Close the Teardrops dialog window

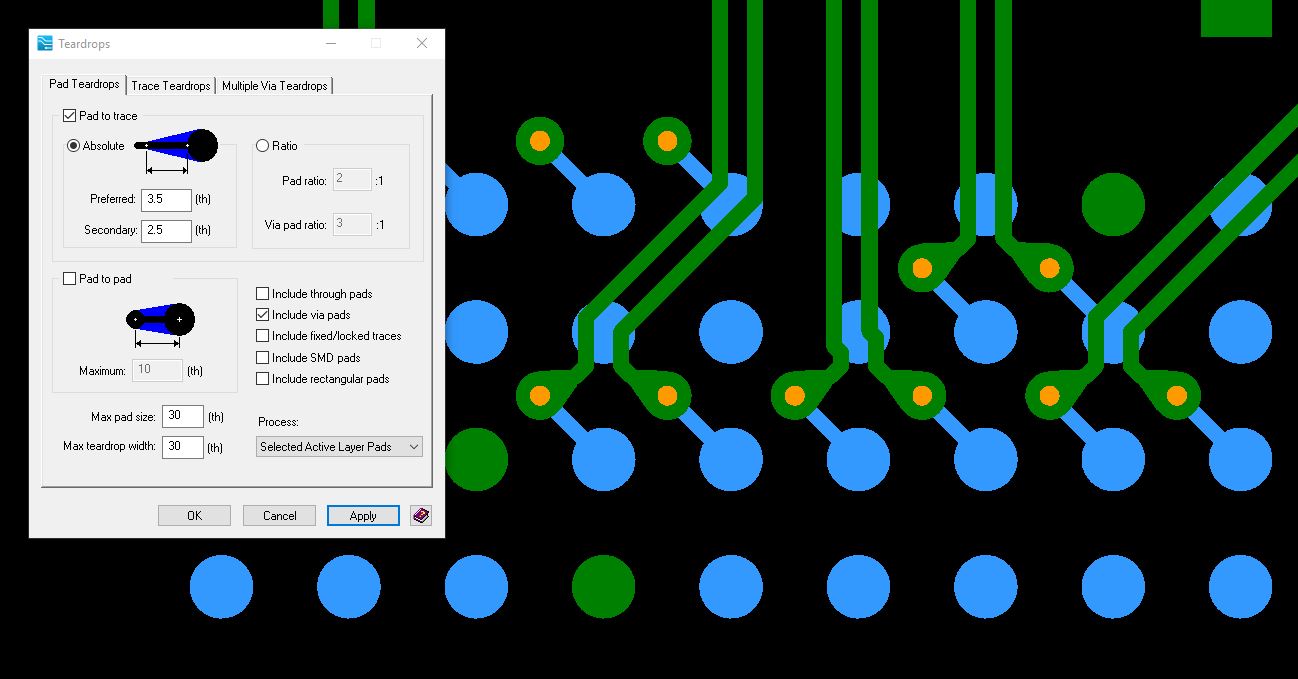point(422,43)
